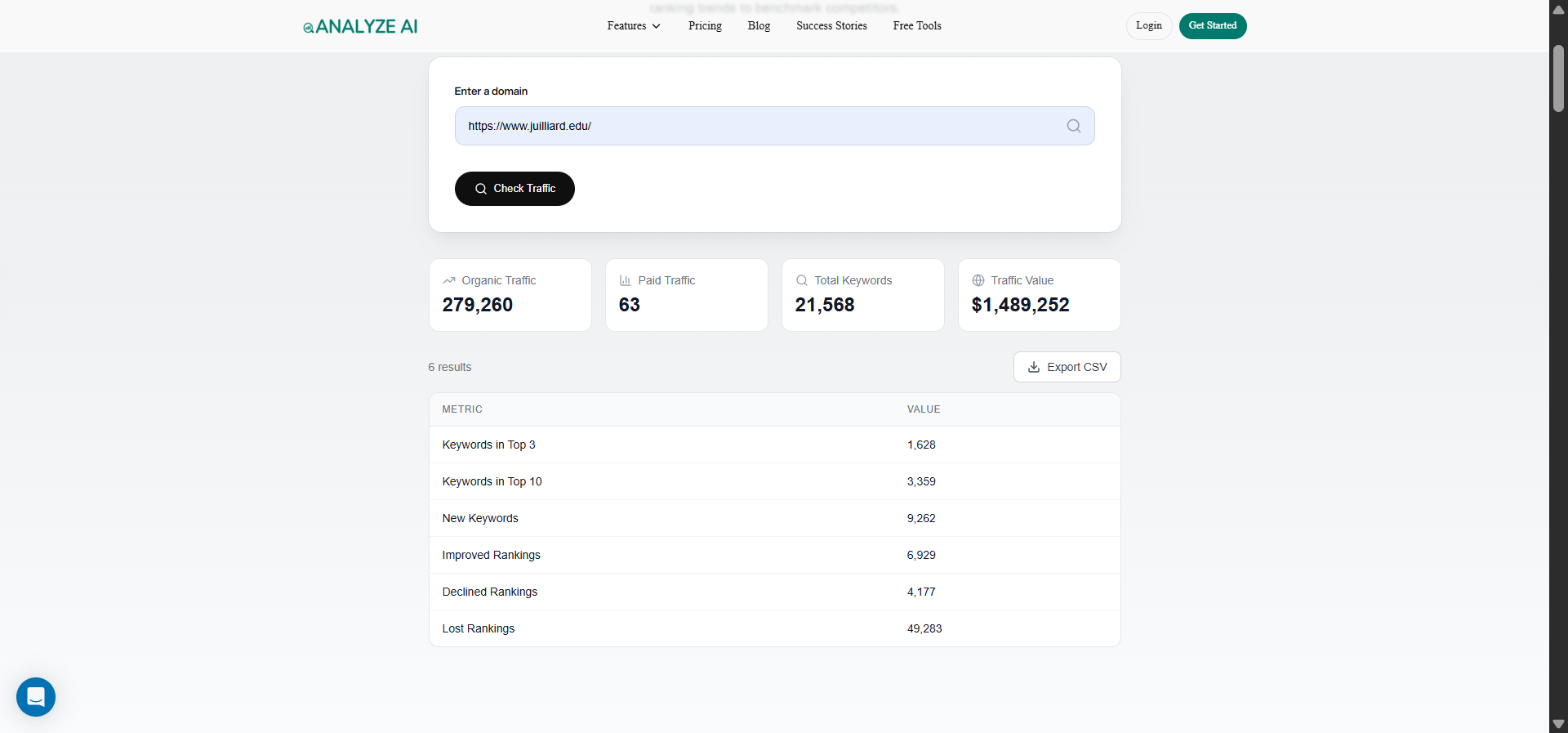
Task: Click the '6 results' count text
Action: tap(450, 367)
